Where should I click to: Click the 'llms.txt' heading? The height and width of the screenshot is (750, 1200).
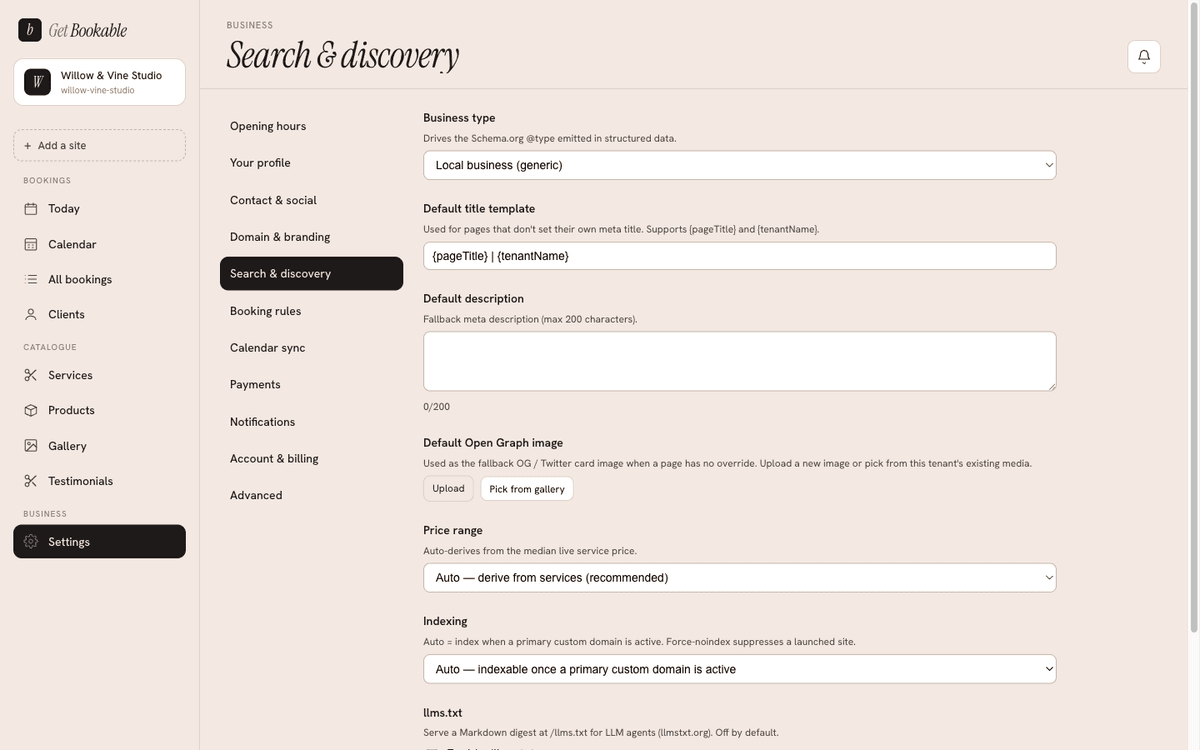[443, 713]
